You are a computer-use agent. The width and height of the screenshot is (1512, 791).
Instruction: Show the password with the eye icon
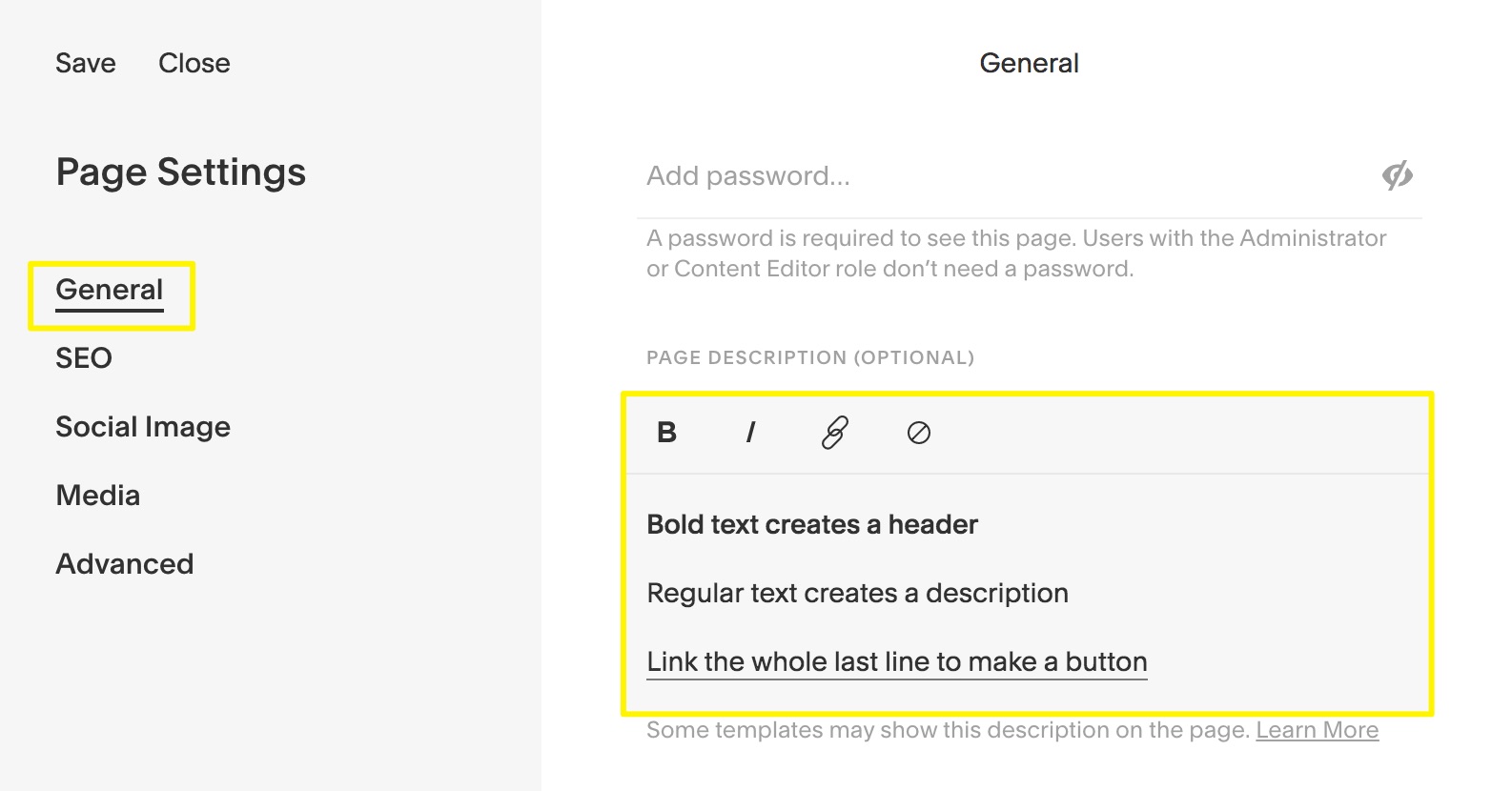point(1397,175)
